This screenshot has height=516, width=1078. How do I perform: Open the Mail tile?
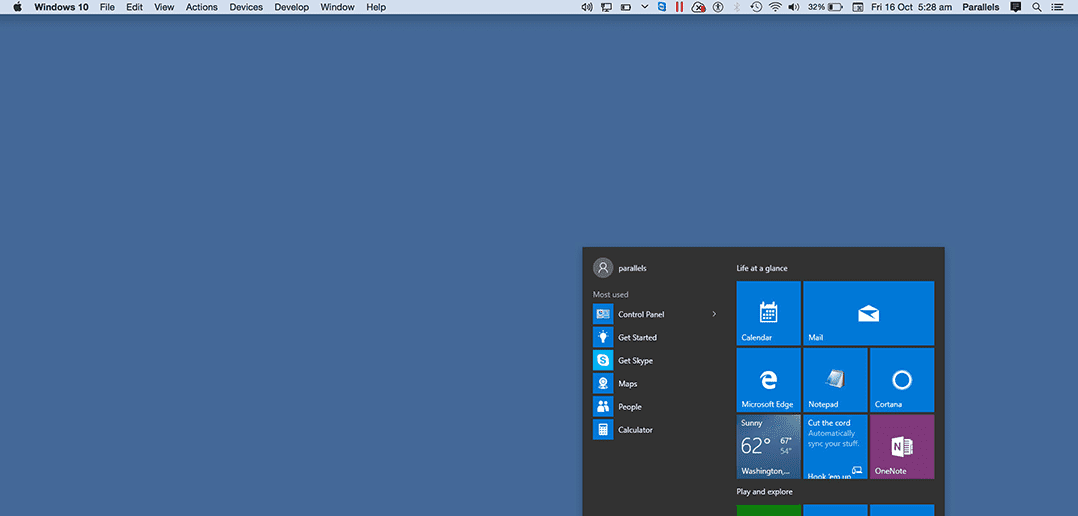(x=868, y=313)
